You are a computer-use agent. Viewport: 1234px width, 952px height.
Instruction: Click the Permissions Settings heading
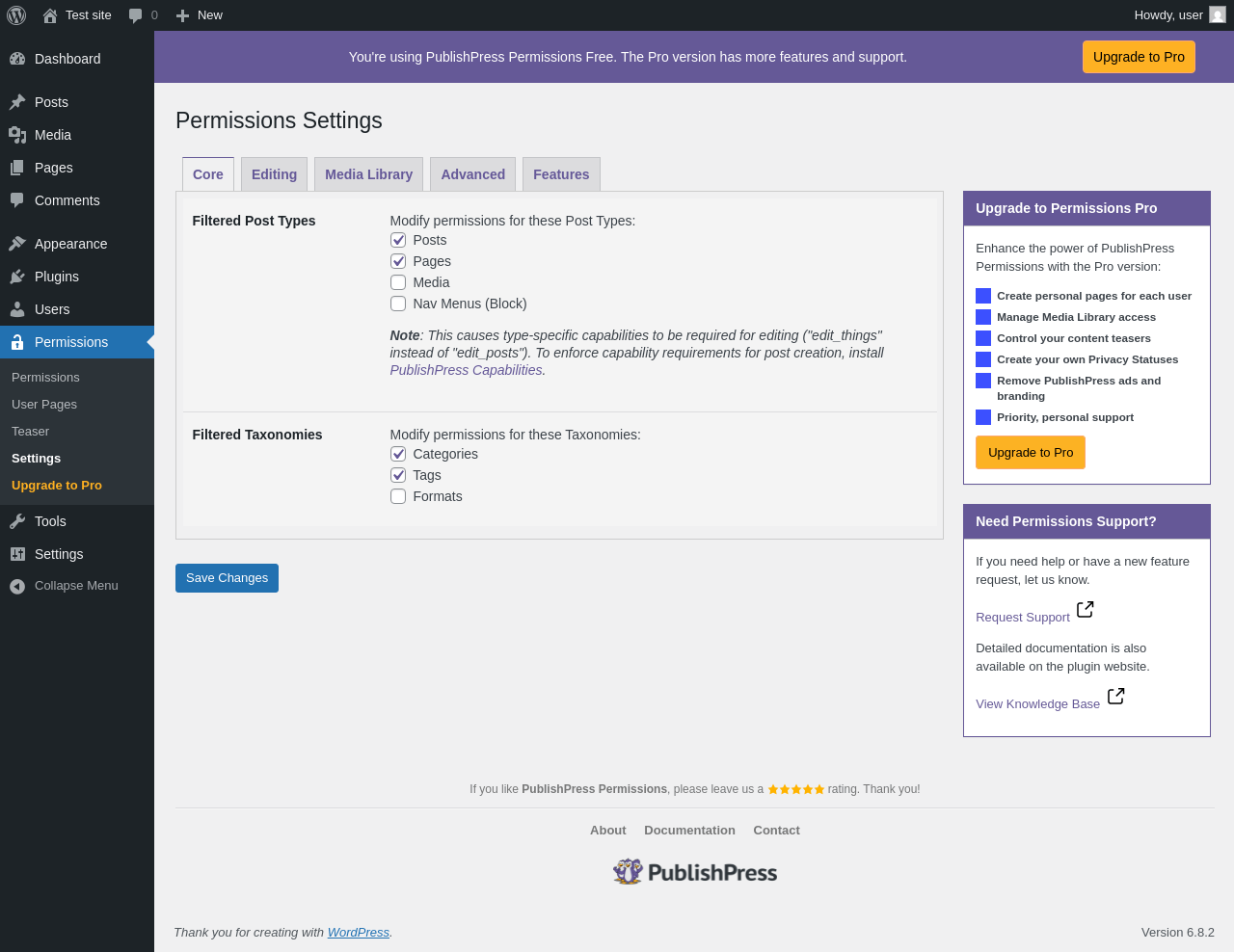pos(279,120)
